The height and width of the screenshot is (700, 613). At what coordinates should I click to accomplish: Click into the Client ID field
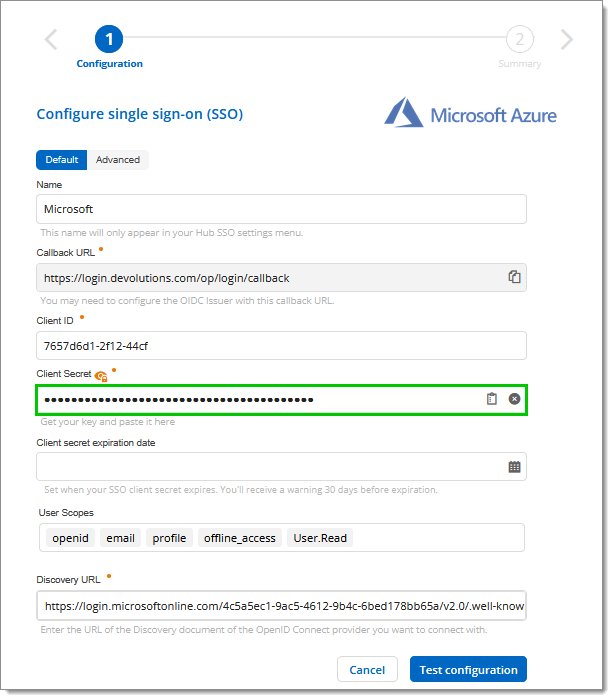(x=281, y=345)
